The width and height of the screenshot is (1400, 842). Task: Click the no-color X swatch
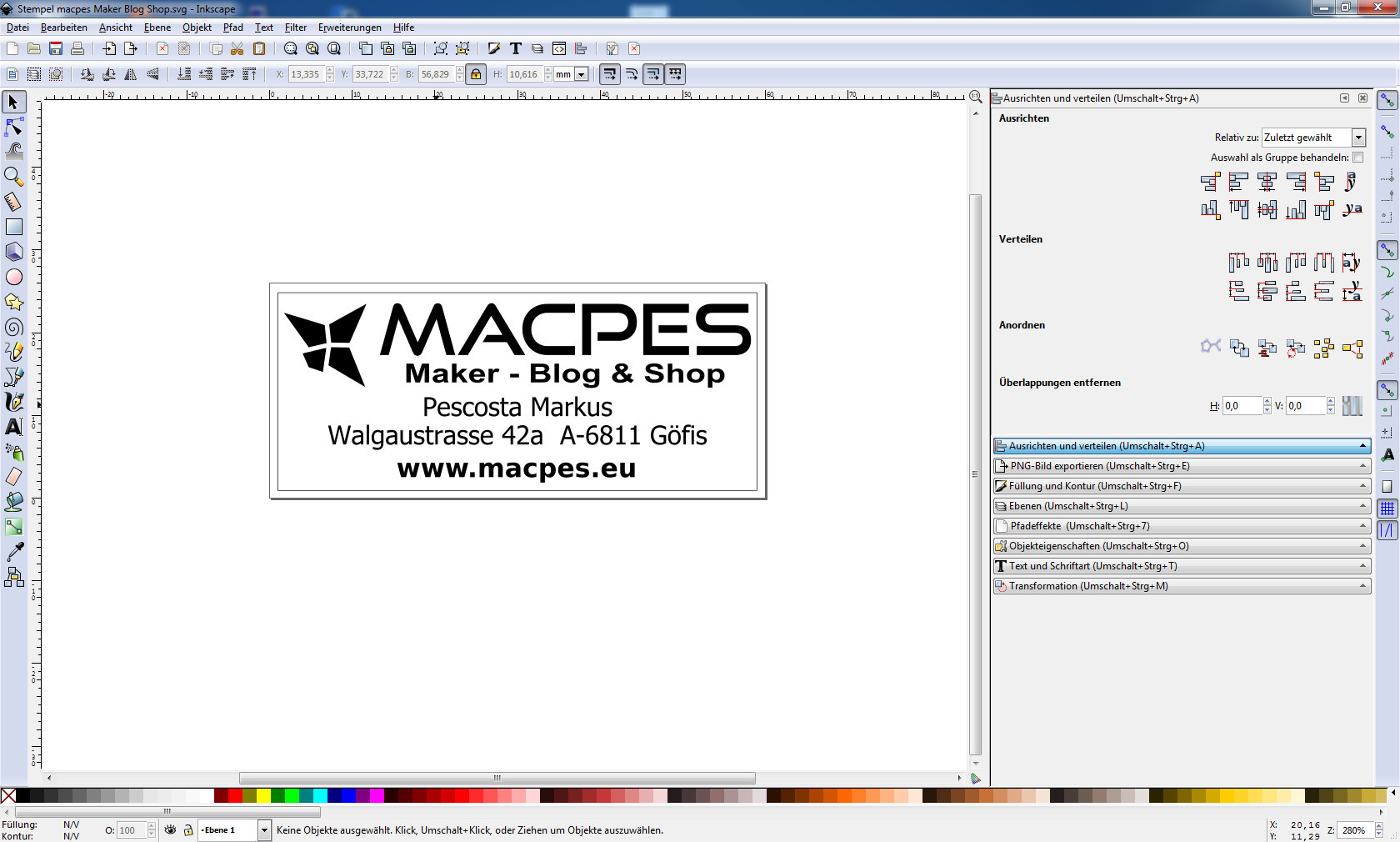8,796
